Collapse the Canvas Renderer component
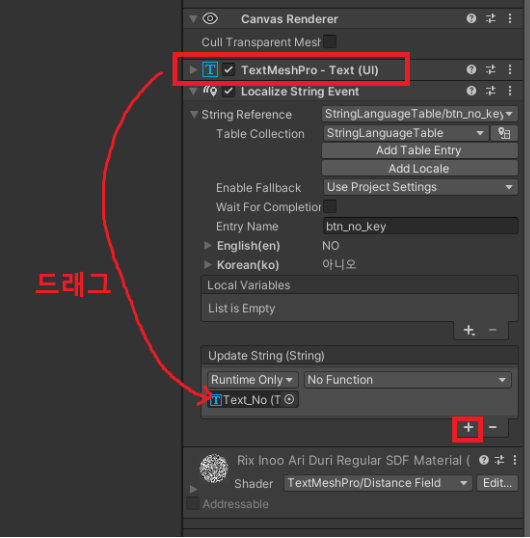 point(193,19)
